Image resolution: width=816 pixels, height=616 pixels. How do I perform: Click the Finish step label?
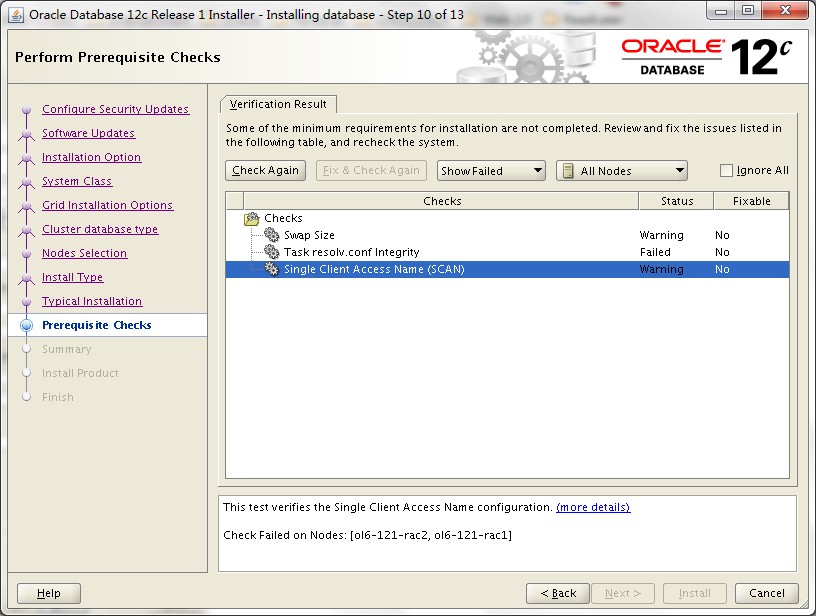point(58,397)
